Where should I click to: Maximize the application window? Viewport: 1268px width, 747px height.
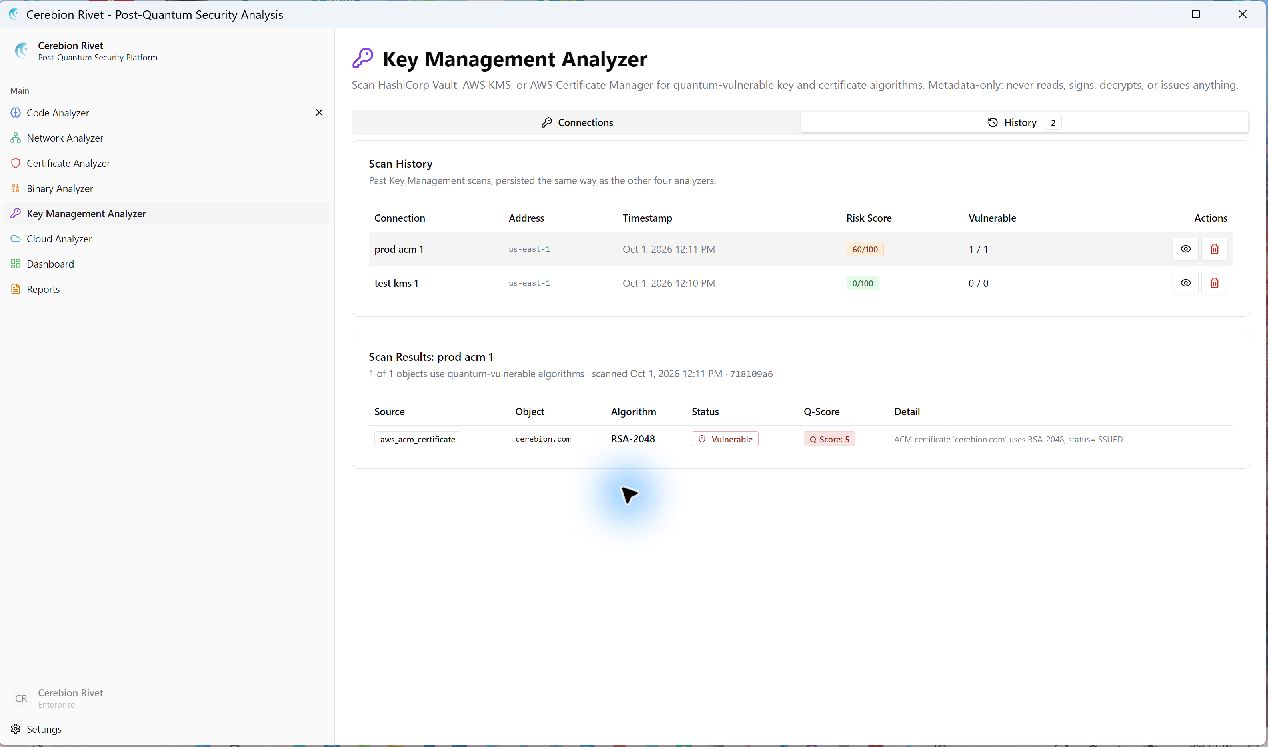[x=1196, y=14]
